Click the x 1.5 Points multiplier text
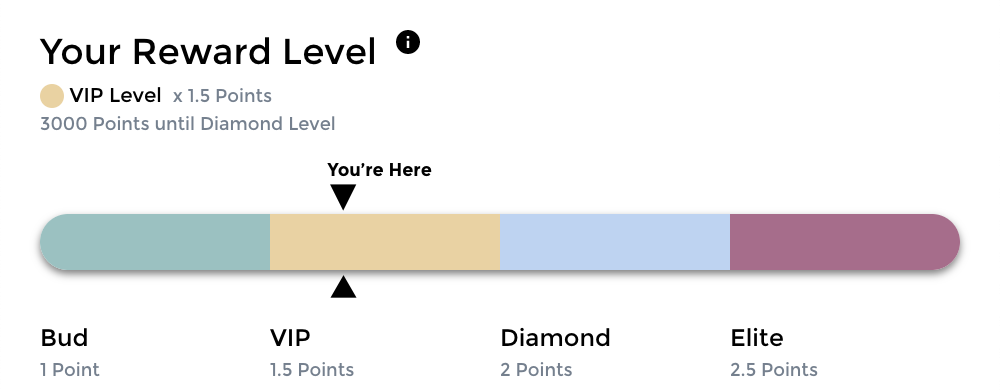 click(x=222, y=96)
